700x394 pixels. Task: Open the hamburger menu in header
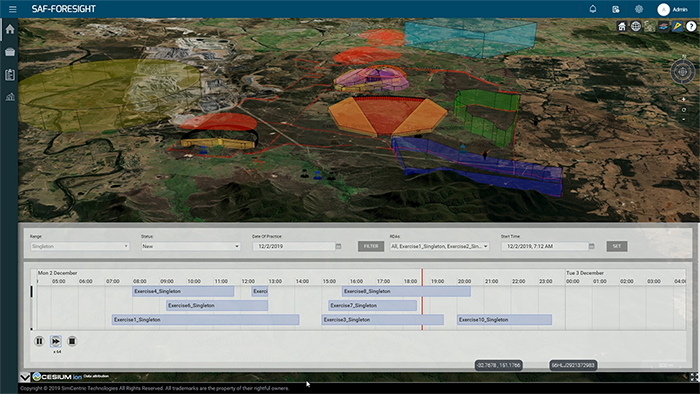[x=12, y=9]
